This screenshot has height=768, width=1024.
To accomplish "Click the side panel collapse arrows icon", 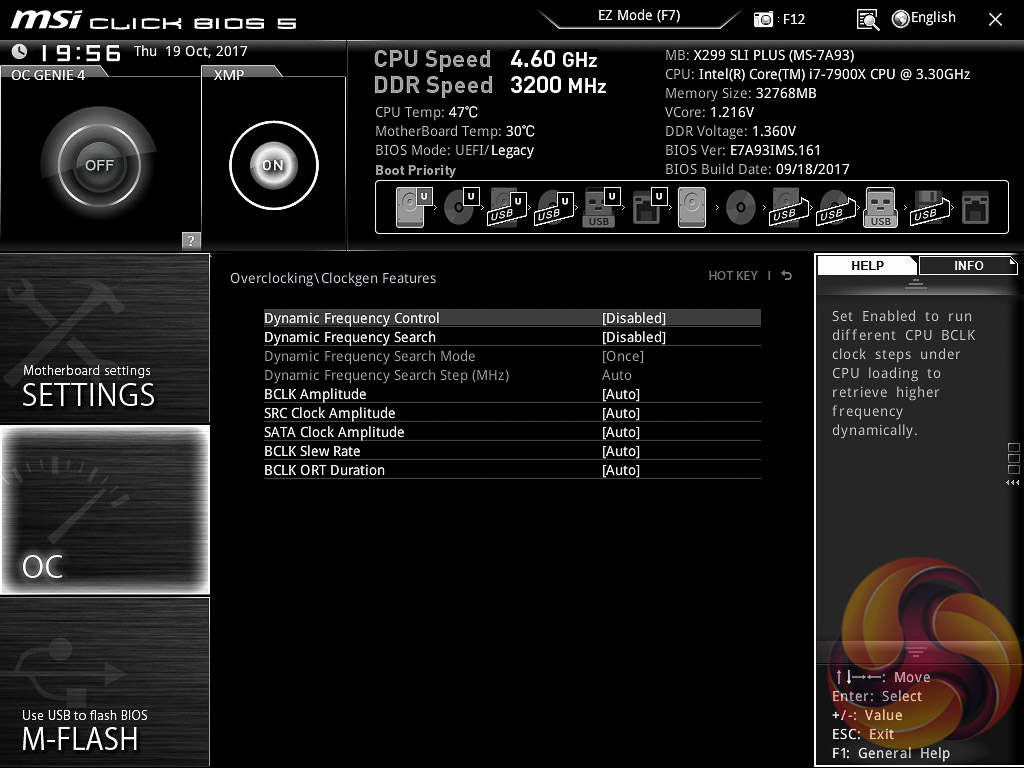I will click(x=1012, y=483).
